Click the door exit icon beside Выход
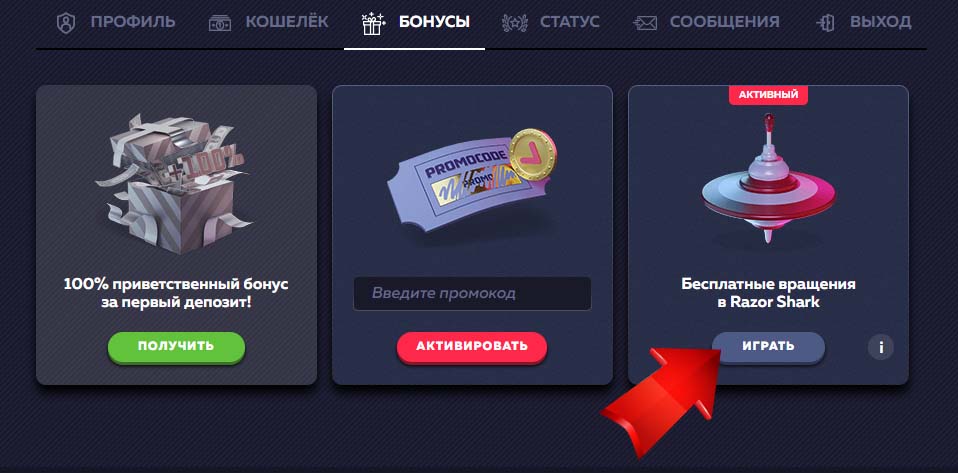958x473 pixels. pyautogui.click(x=825, y=23)
